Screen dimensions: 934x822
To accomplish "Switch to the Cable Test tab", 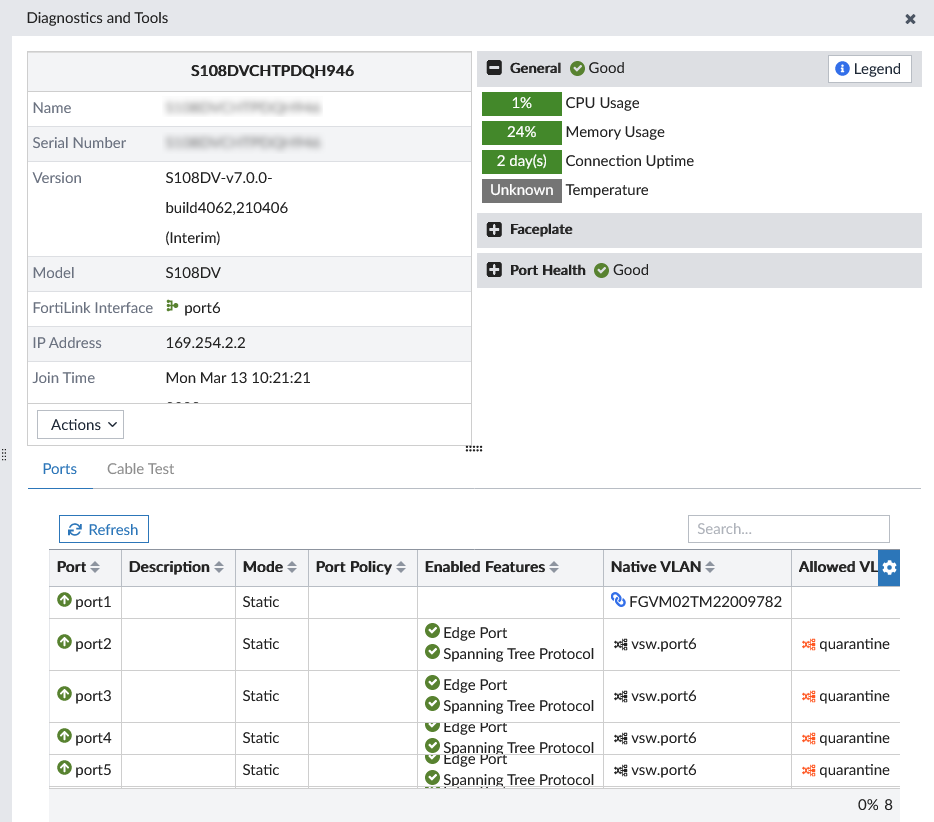I will tap(139, 467).
